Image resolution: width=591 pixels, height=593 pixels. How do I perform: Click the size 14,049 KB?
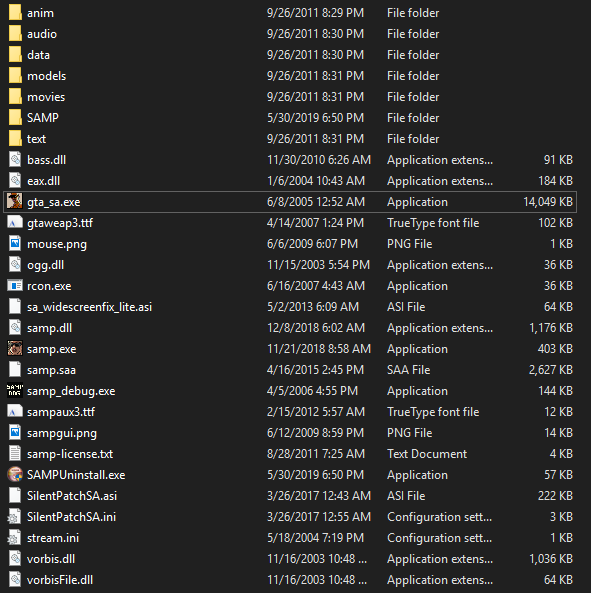pos(548,202)
